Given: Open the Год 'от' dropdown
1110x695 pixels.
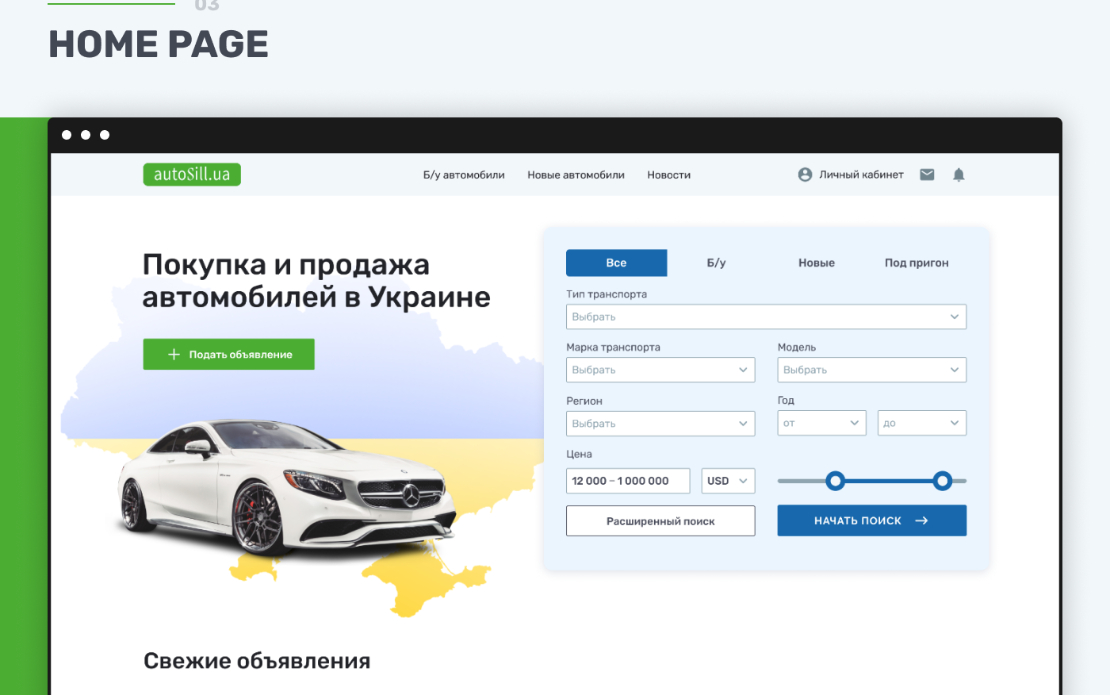Looking at the screenshot, I should coord(821,423).
